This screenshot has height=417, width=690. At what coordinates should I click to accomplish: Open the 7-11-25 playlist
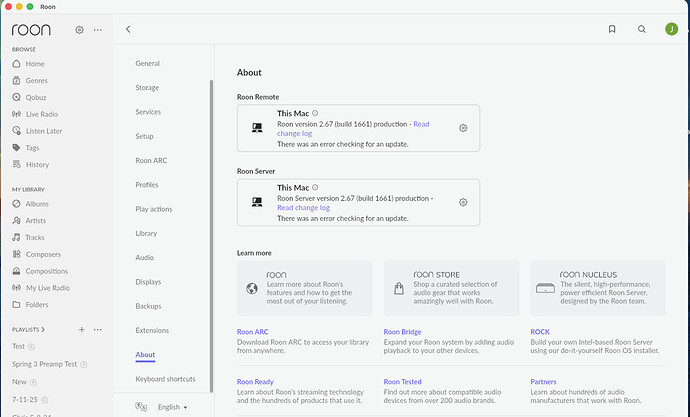[25, 399]
